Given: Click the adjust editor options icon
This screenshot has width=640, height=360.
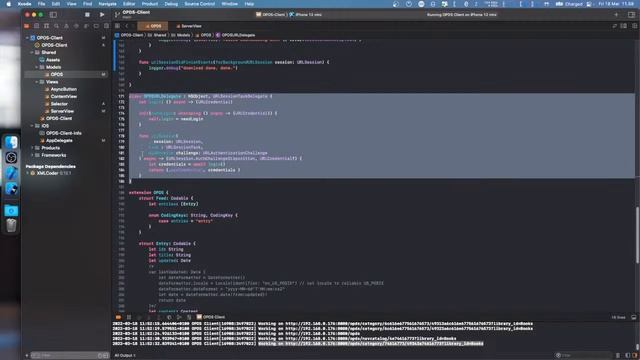Looking at the screenshot, I should [x=623, y=26].
